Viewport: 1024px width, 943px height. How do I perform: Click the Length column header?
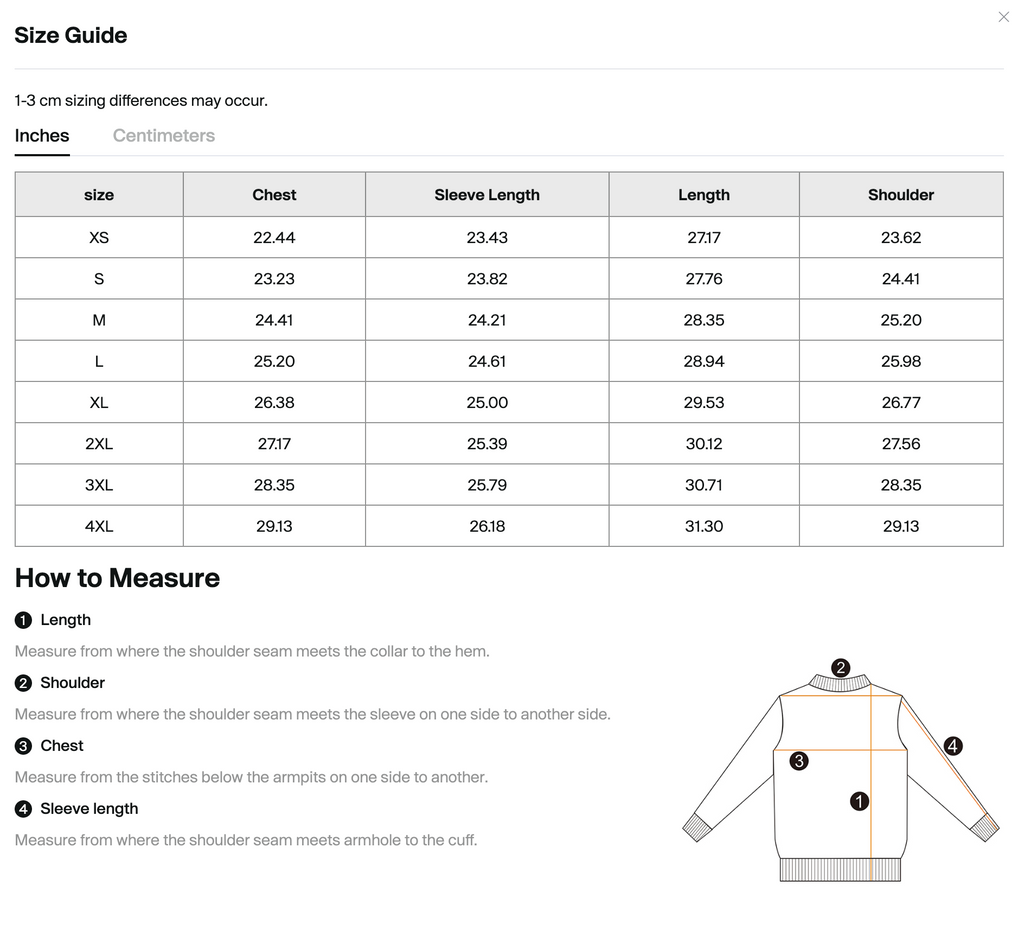pos(704,195)
